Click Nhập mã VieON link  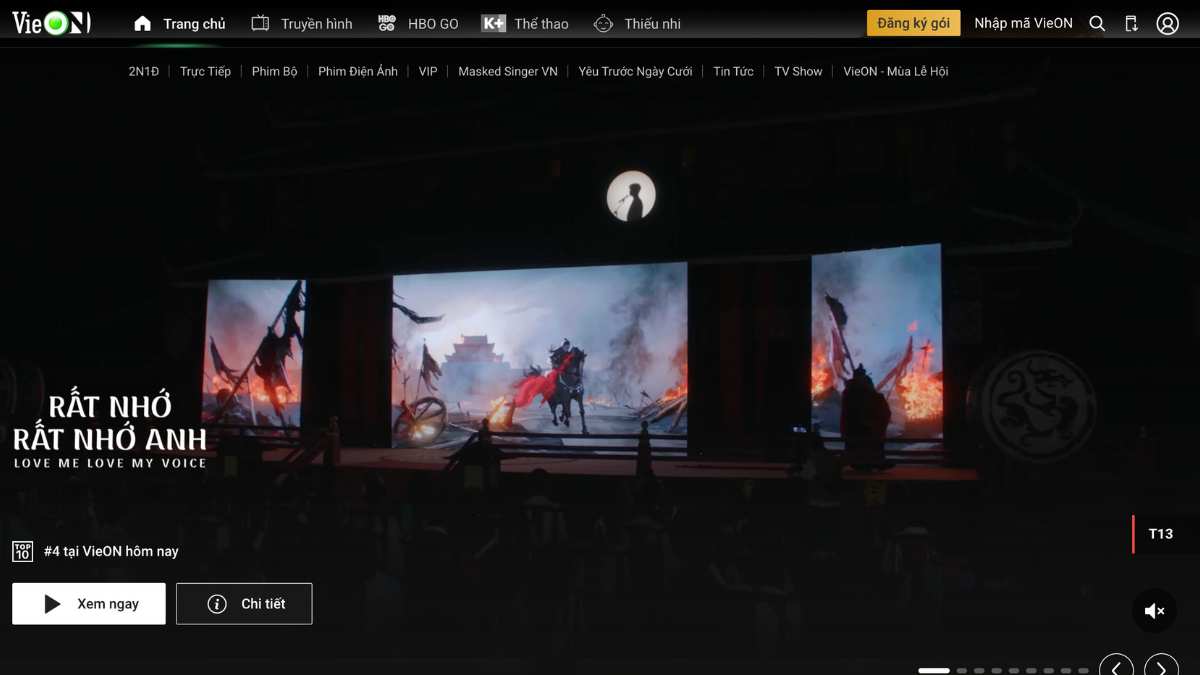click(1023, 23)
